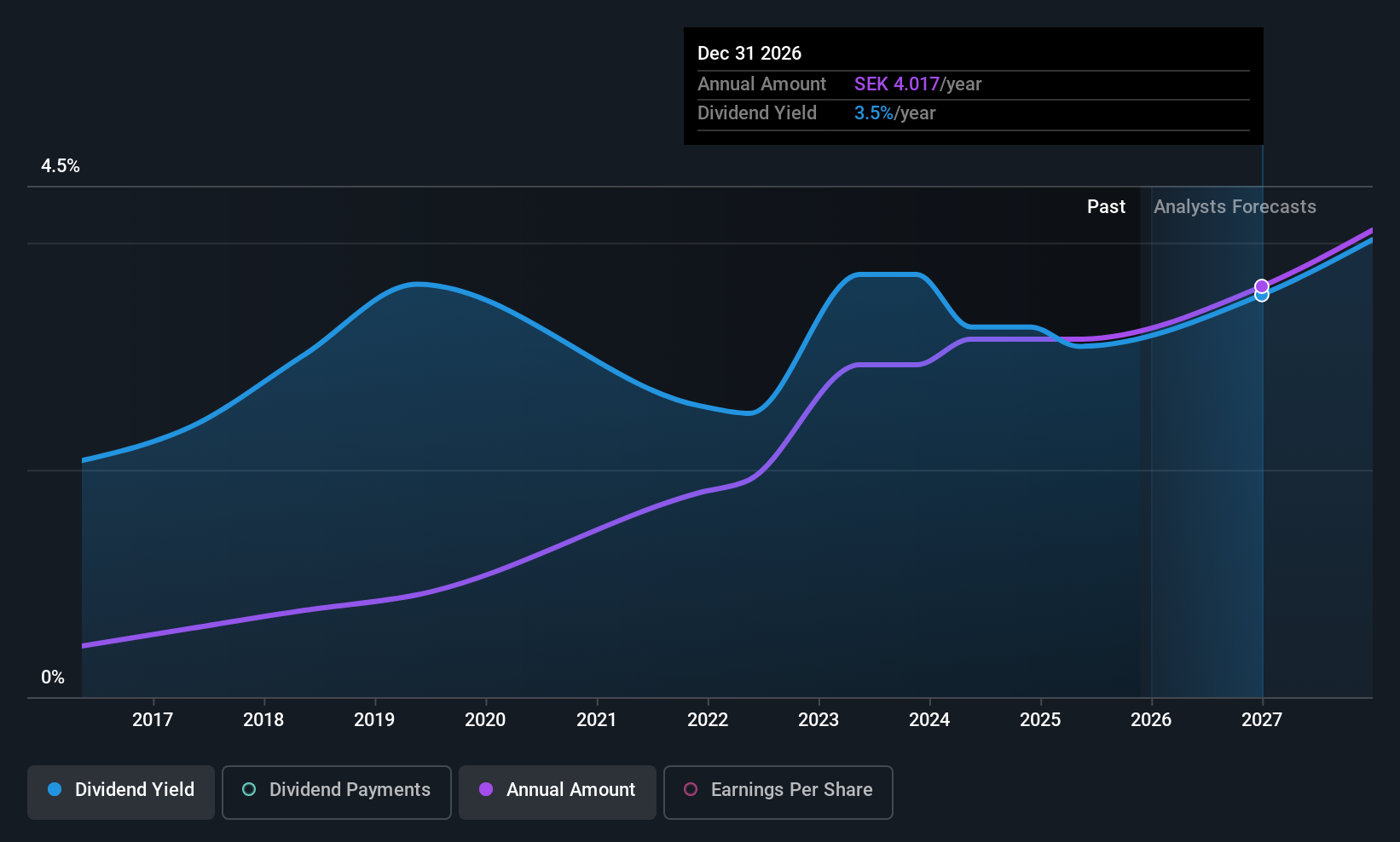Click the 3.5% dividend yield value
Image resolution: width=1400 pixels, height=842 pixels.
coord(874,112)
